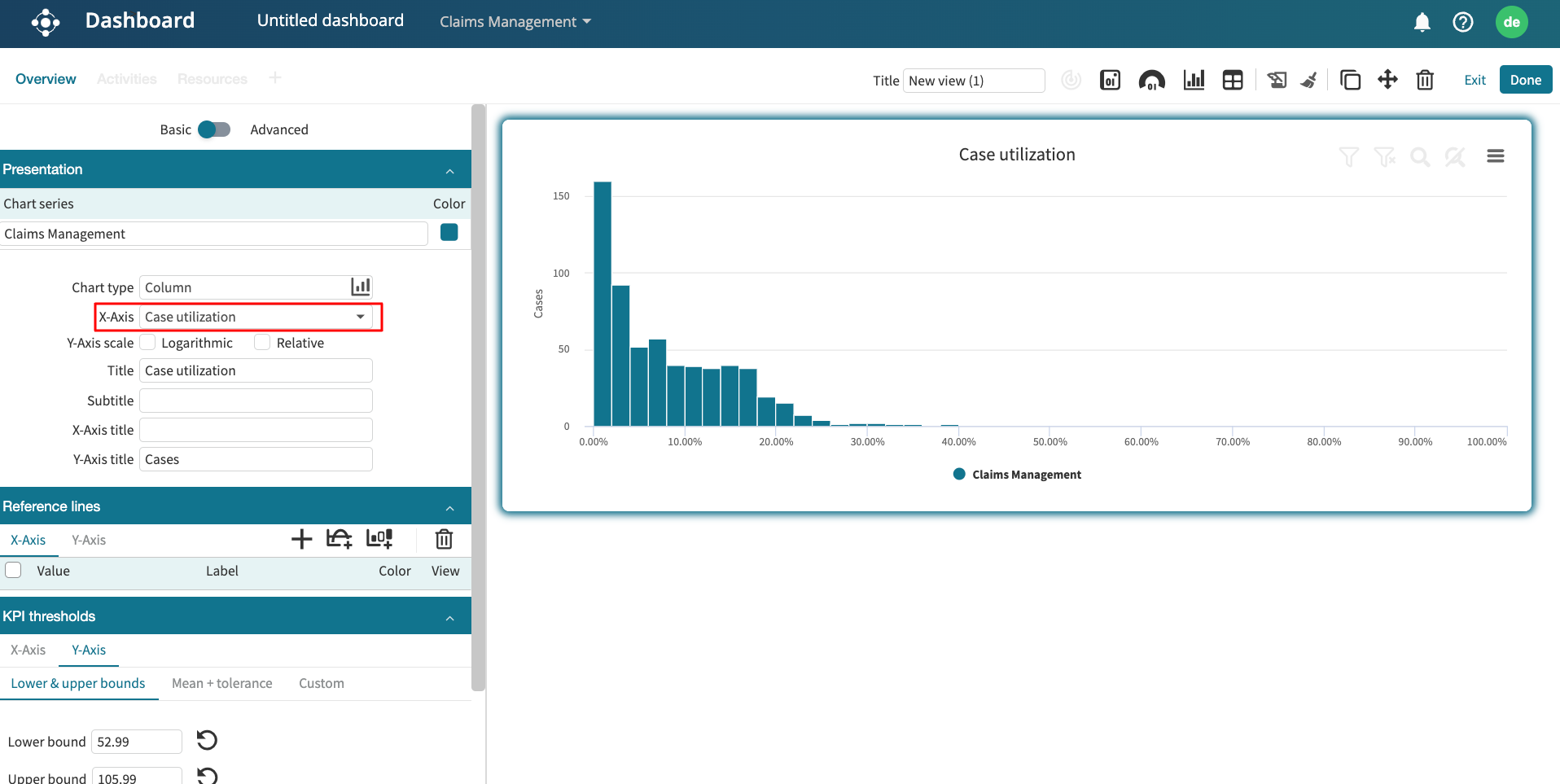Toggle the Basic/Advanced switch
This screenshot has width=1560, height=784.
(x=214, y=129)
